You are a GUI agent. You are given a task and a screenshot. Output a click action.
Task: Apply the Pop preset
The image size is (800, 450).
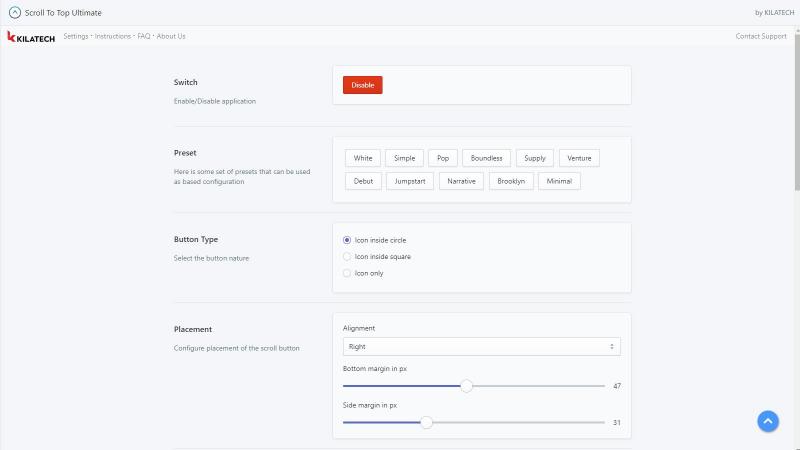(443, 158)
